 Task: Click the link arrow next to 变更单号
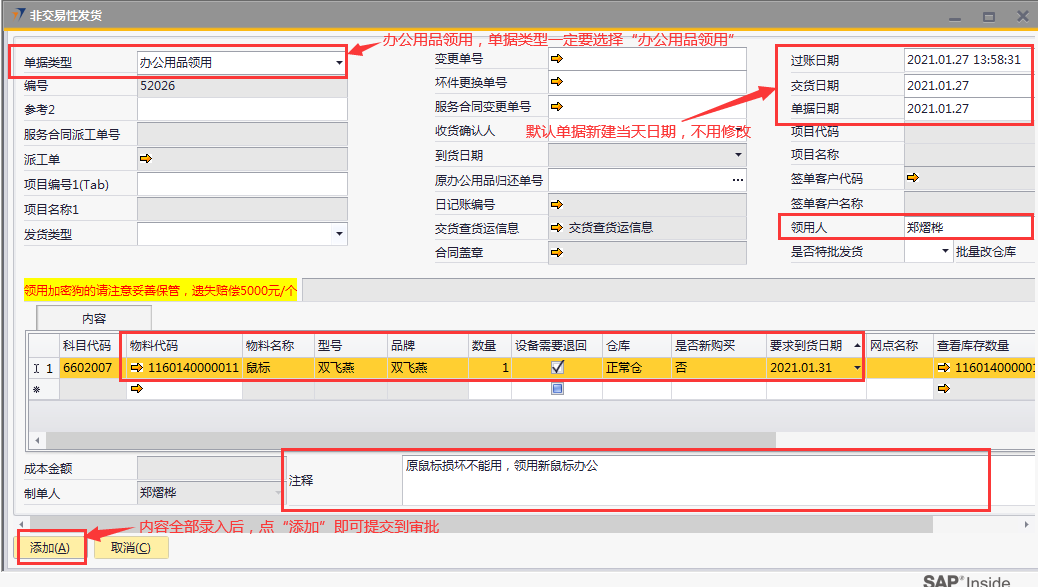[557, 59]
